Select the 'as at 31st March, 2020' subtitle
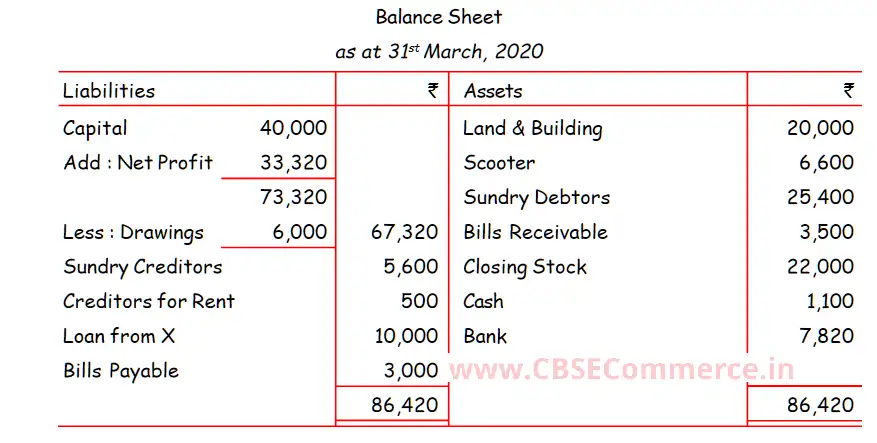This screenshot has height=443, width=877. click(x=439, y=51)
